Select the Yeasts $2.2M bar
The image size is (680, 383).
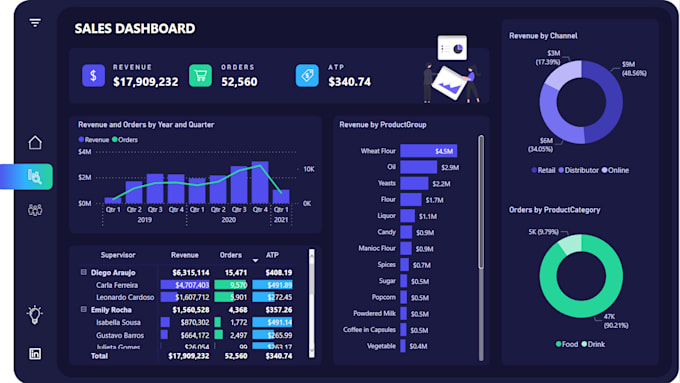coord(414,183)
